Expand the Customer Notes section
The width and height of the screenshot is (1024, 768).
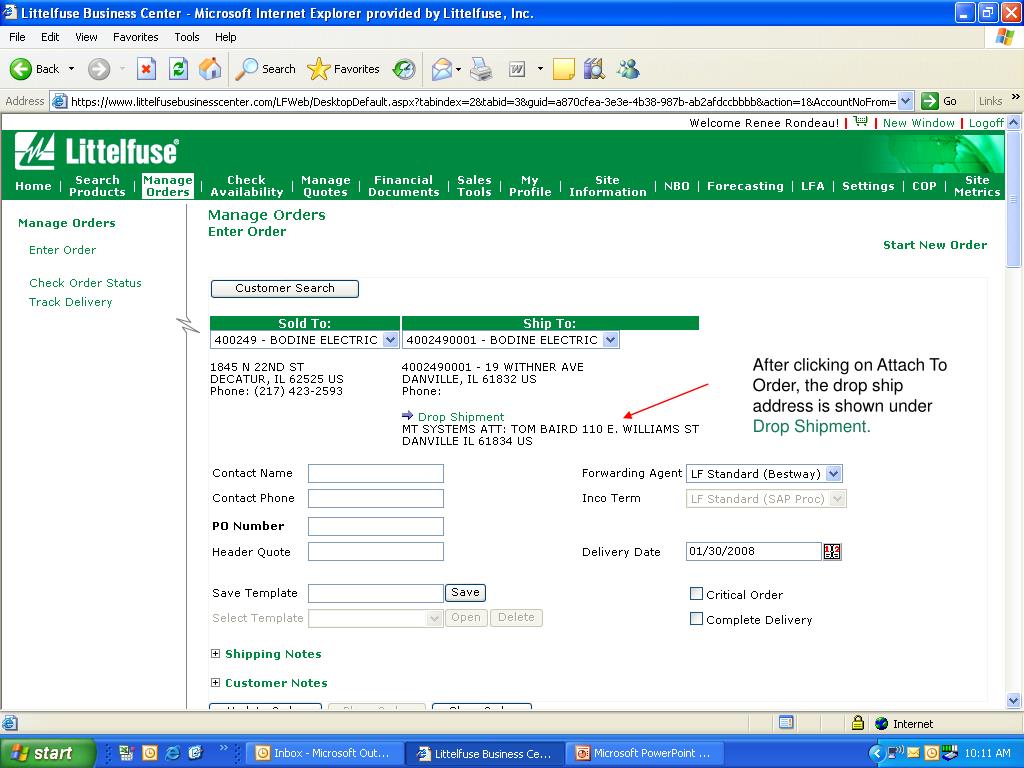tap(216, 682)
